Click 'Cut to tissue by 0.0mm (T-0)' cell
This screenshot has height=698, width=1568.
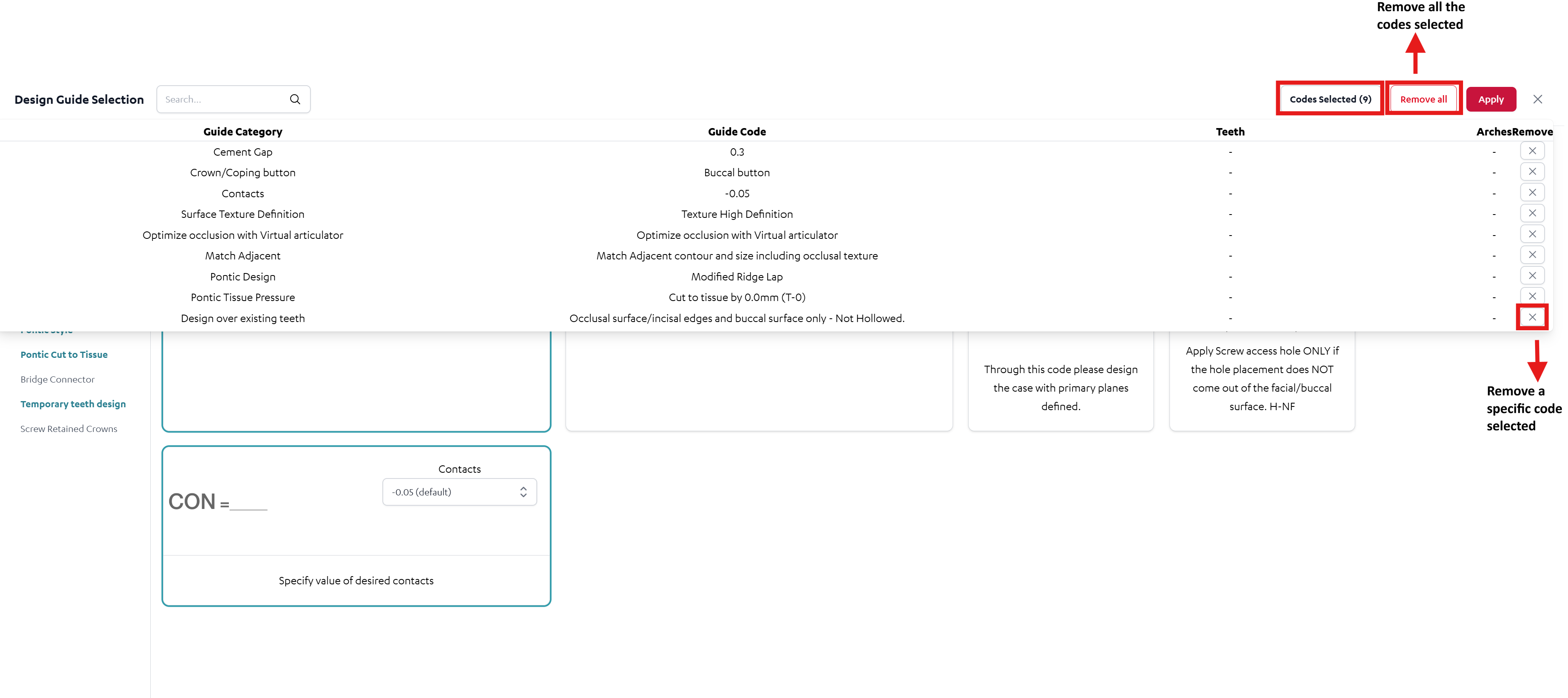pos(736,297)
